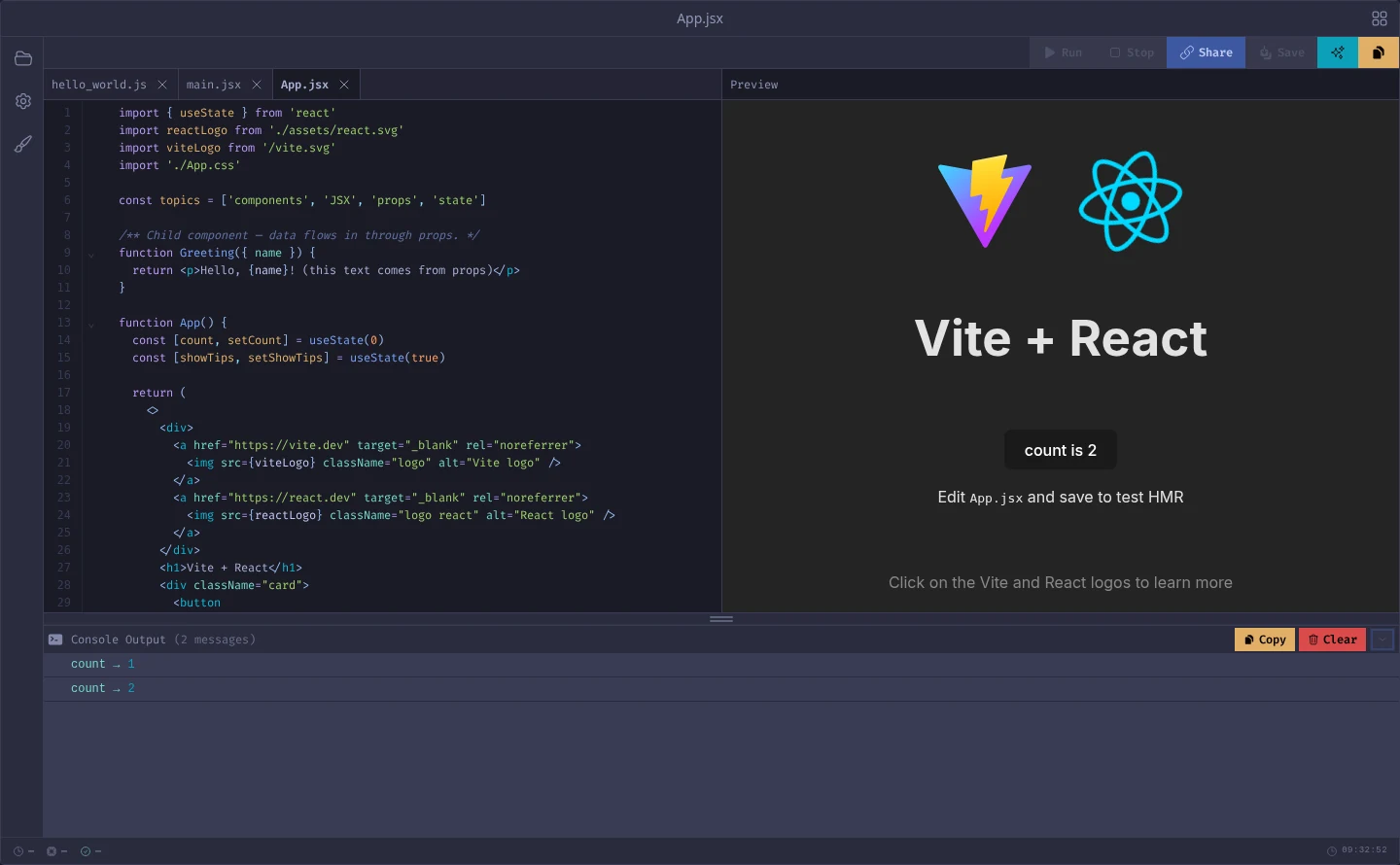Click the paintbrush theme icon in the sidebar
Viewport: 1400px width, 865px height.
click(23, 144)
